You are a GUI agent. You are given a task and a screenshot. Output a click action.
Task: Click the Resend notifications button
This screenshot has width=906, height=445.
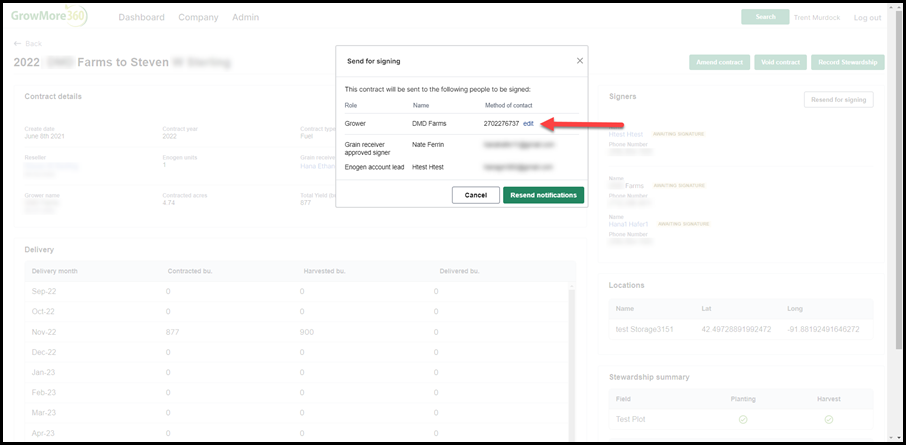point(543,195)
